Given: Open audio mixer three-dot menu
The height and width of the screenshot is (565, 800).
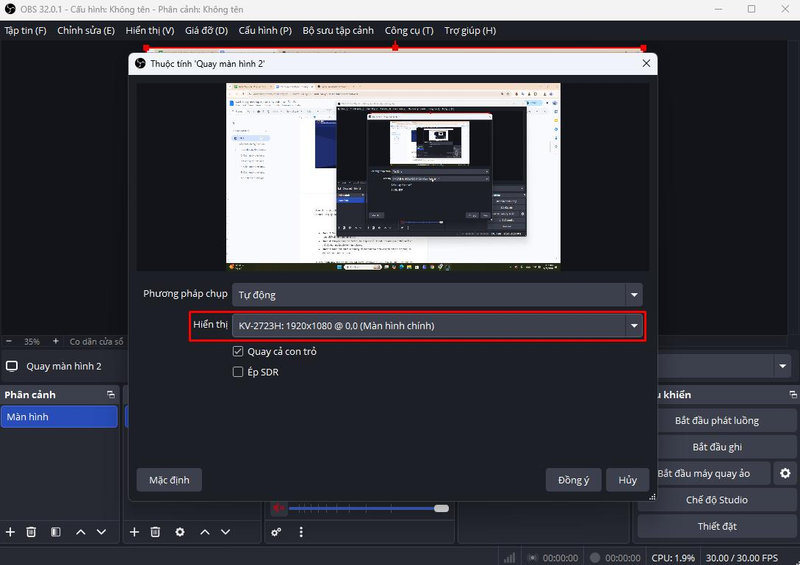Looking at the screenshot, I should 301,532.
